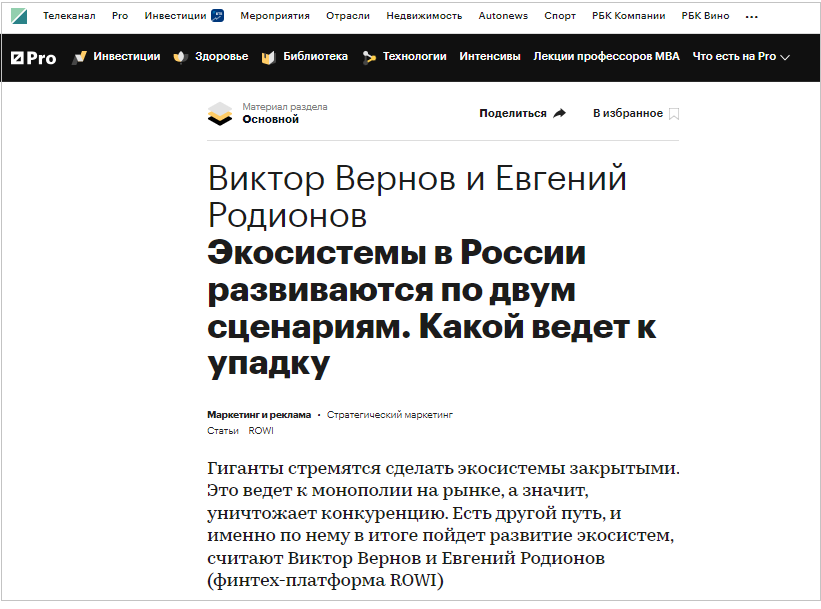Go to Здоровье in Pro navigation
This screenshot has height=609, width=821.
(221, 57)
